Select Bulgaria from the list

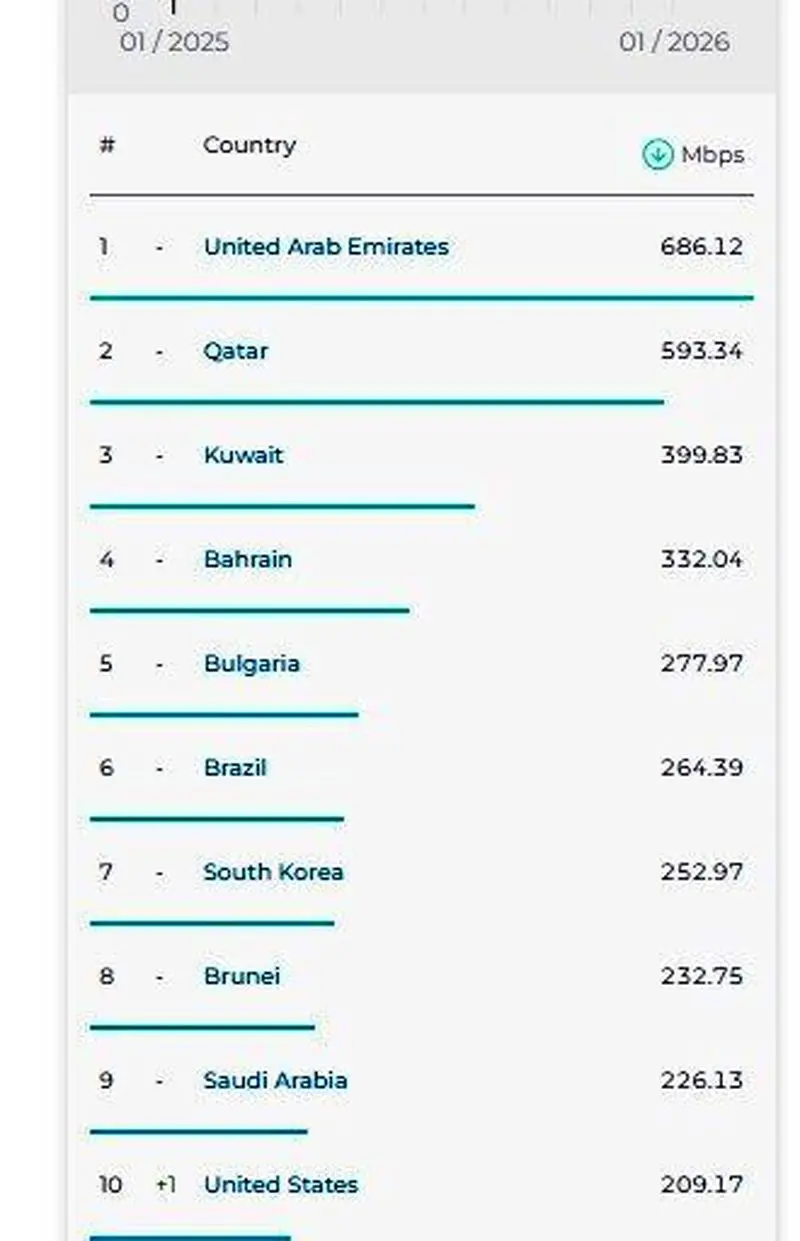coord(251,663)
